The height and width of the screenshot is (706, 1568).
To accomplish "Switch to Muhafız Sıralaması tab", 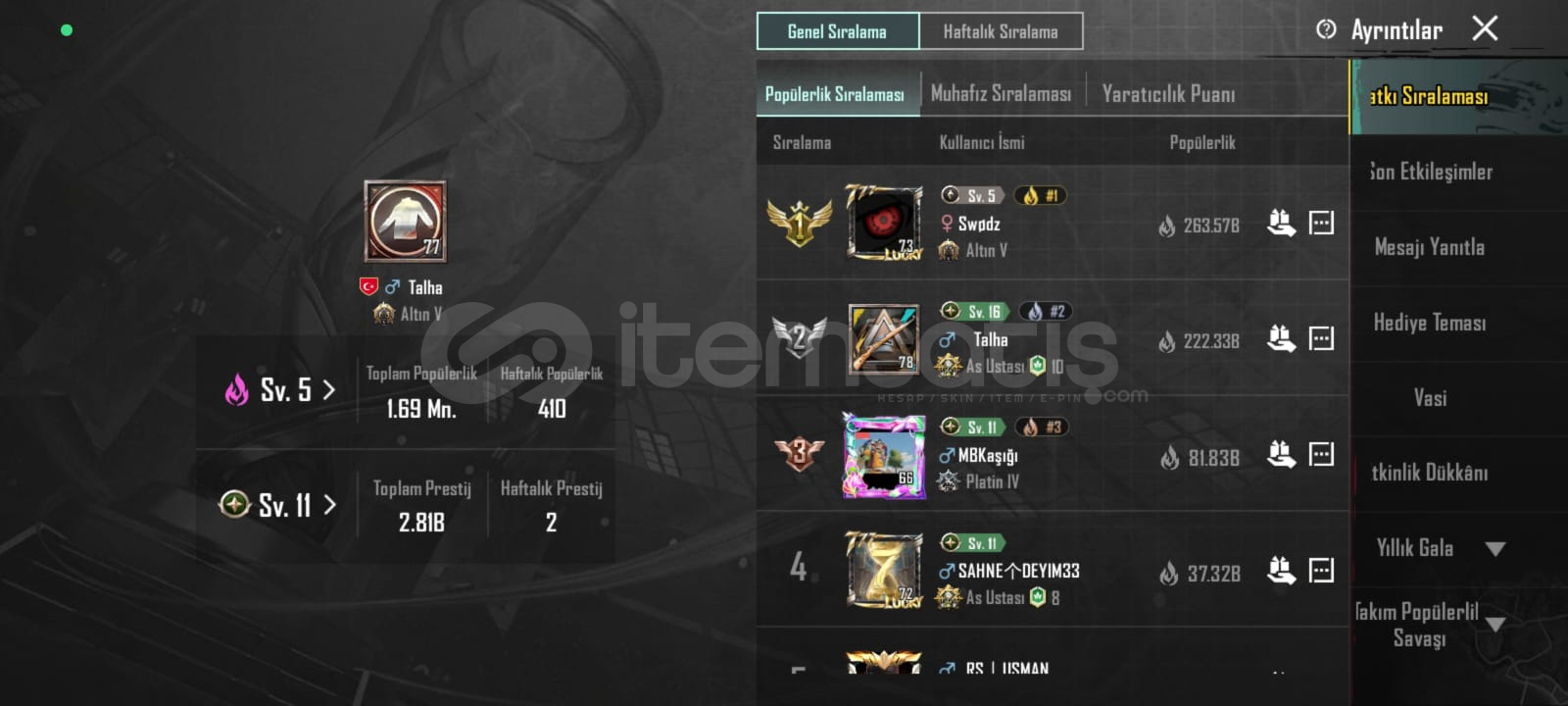I will pos(1001,94).
